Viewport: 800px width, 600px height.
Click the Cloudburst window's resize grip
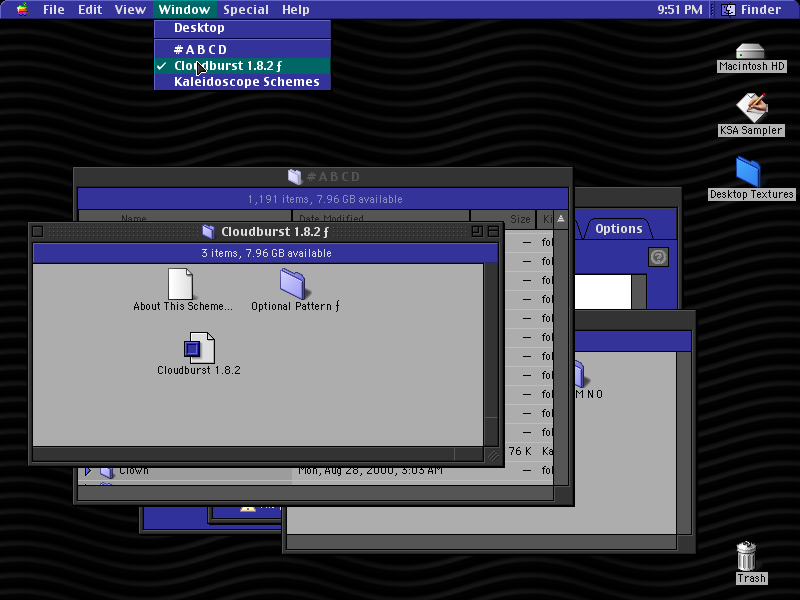[x=493, y=456]
